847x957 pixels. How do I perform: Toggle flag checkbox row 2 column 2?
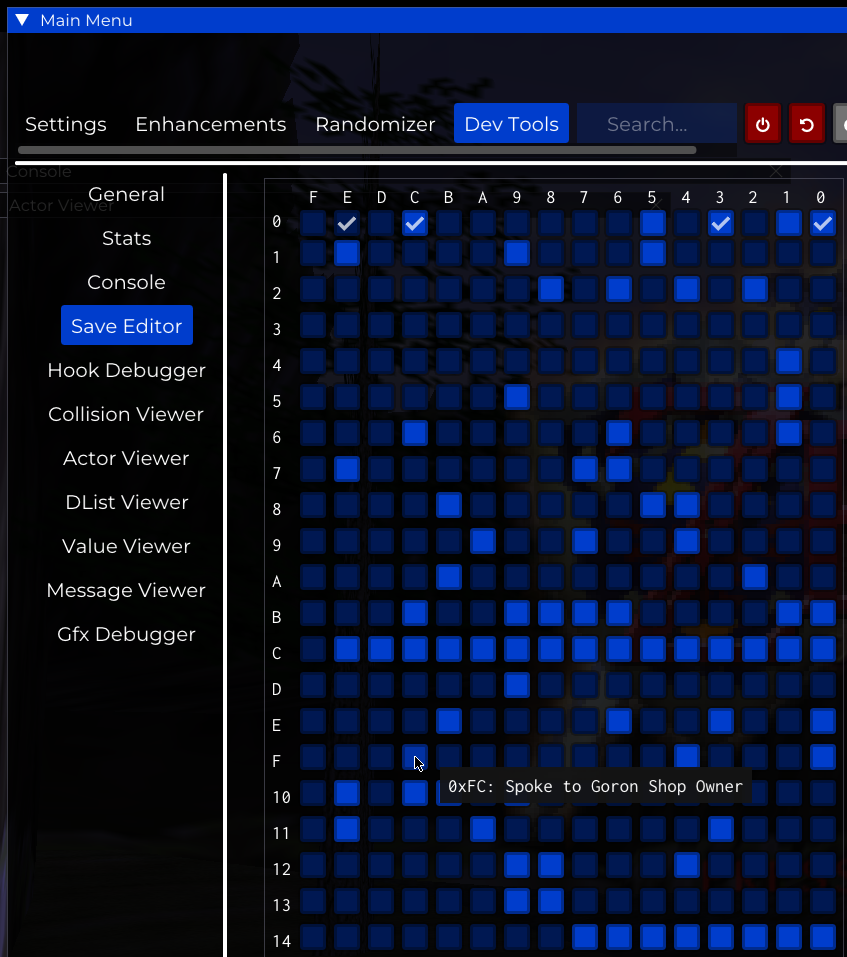coord(755,289)
